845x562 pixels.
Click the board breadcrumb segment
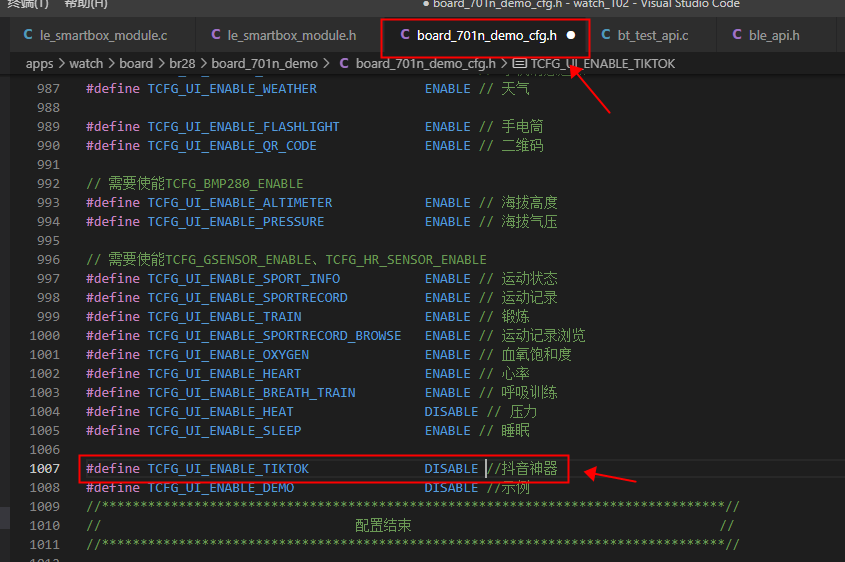[x=136, y=64]
